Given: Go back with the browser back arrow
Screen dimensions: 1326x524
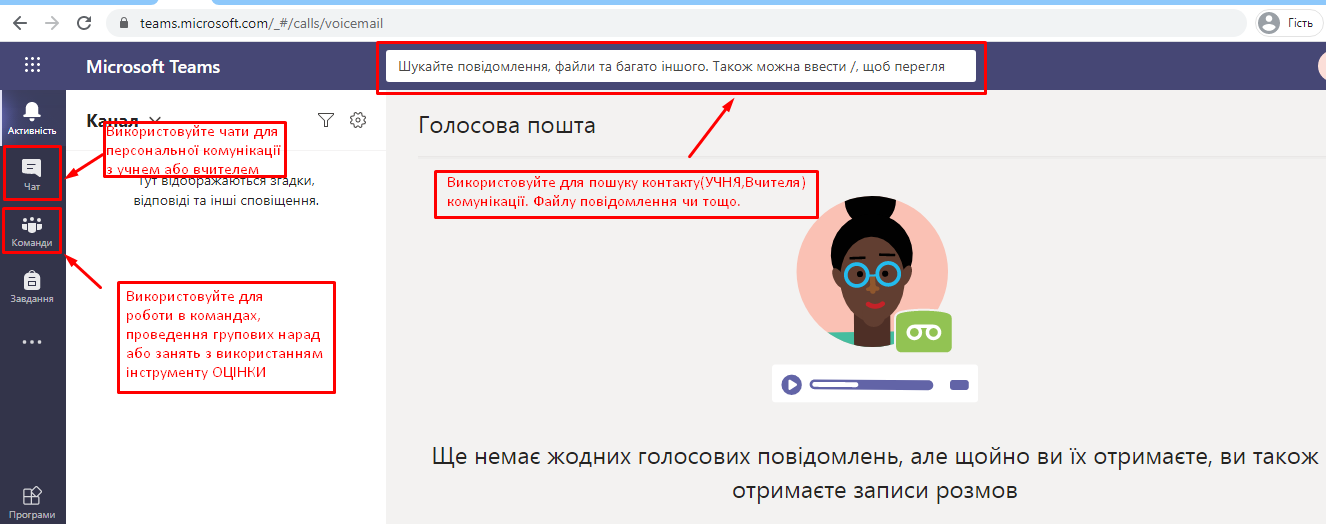Looking at the screenshot, I should tap(20, 22).
